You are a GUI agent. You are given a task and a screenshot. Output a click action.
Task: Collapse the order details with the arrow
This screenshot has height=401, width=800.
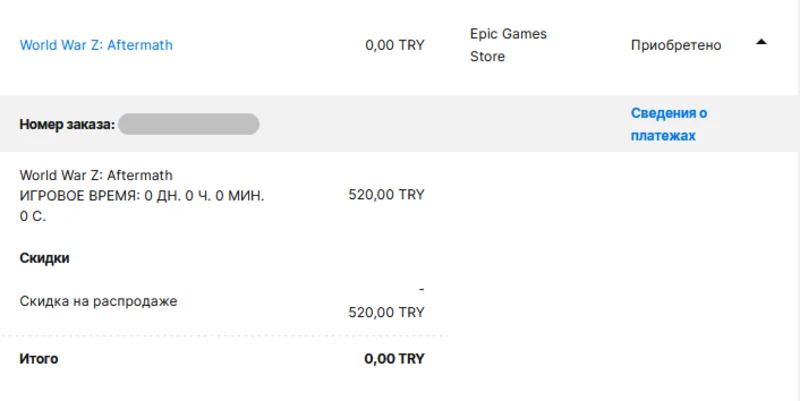(761, 42)
